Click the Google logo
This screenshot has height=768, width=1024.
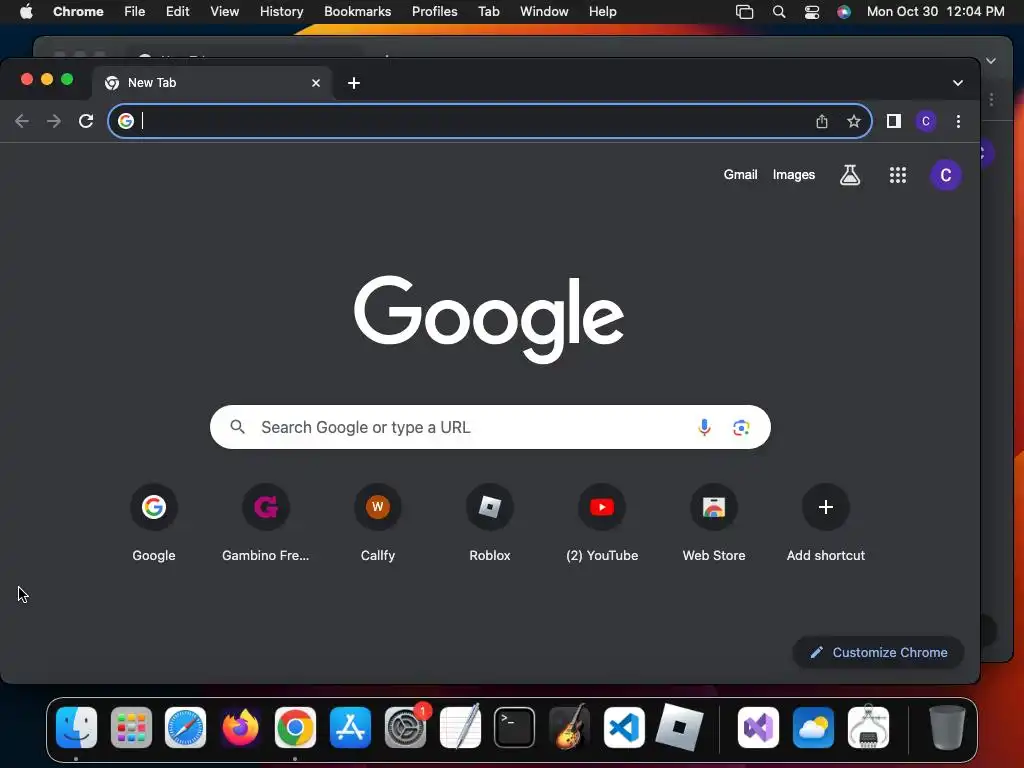coord(489,319)
